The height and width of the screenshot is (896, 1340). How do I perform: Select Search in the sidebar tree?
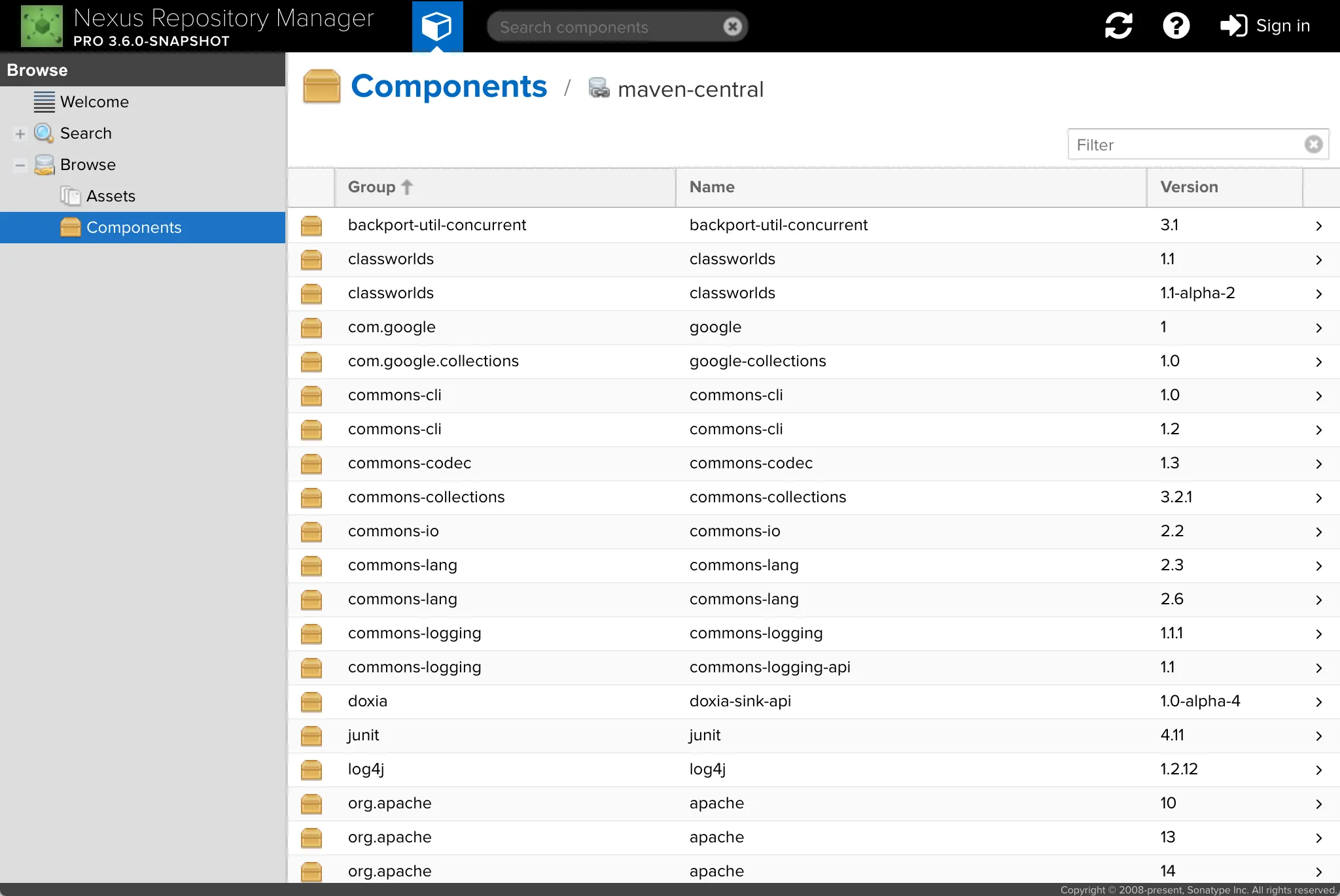coord(86,133)
